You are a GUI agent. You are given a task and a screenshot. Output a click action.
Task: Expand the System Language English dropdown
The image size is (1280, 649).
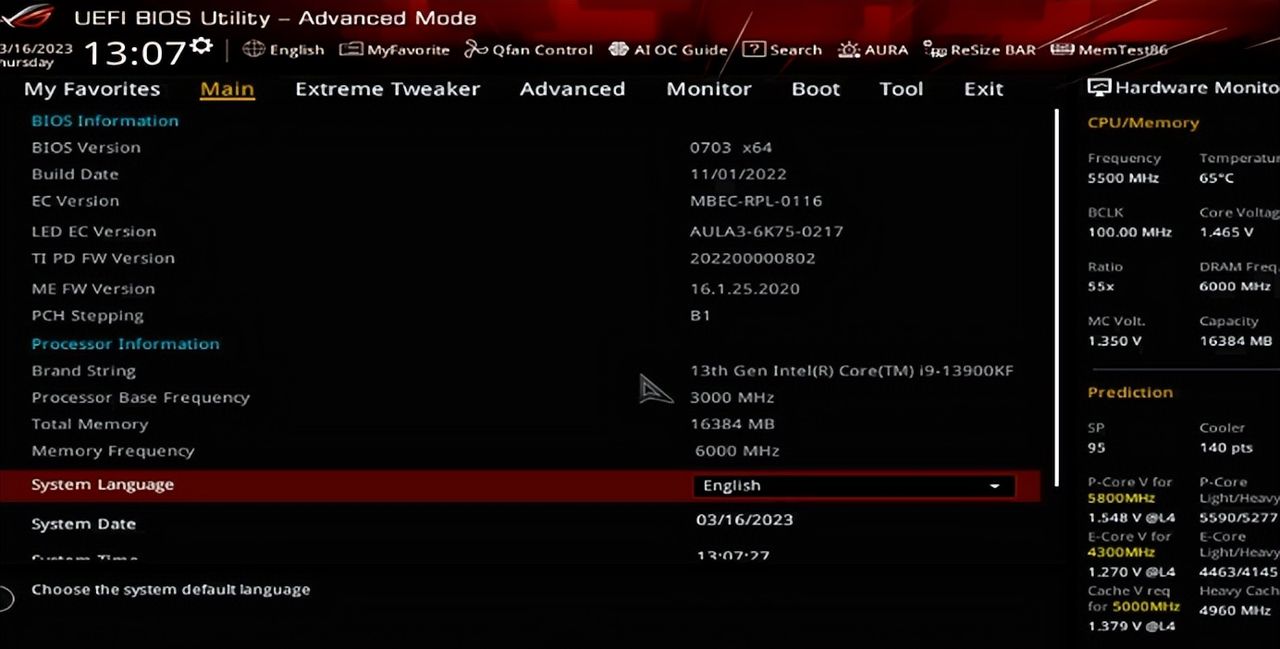click(x=853, y=486)
